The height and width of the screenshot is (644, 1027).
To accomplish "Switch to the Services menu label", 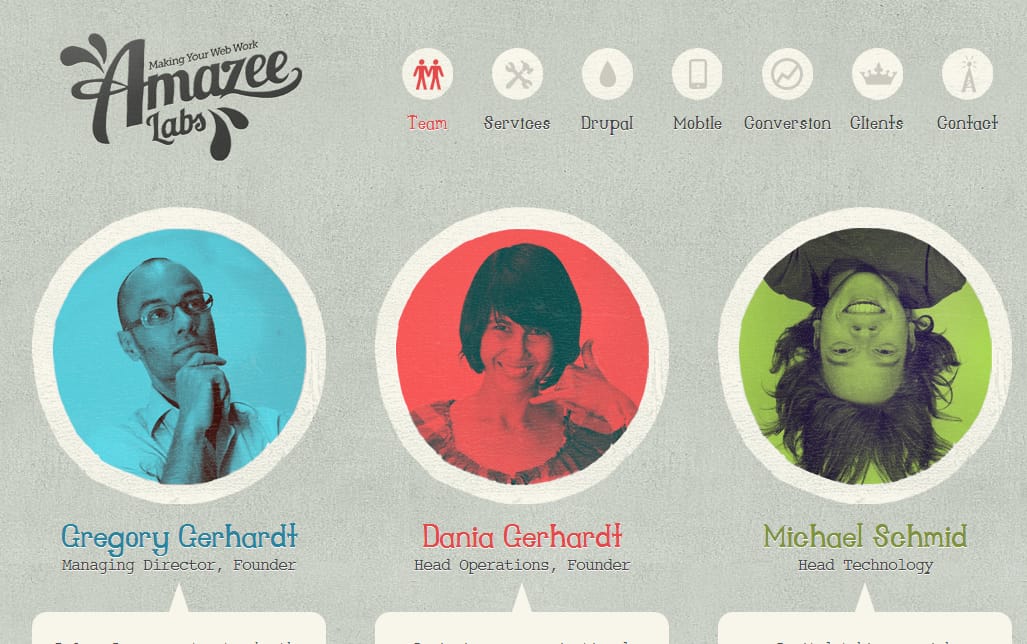I will [x=517, y=123].
